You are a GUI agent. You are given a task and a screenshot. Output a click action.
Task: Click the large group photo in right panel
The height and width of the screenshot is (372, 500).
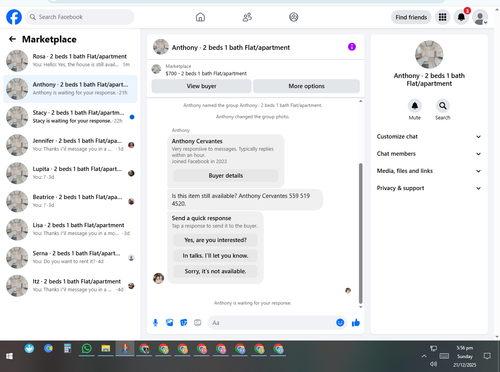pyautogui.click(x=429, y=55)
